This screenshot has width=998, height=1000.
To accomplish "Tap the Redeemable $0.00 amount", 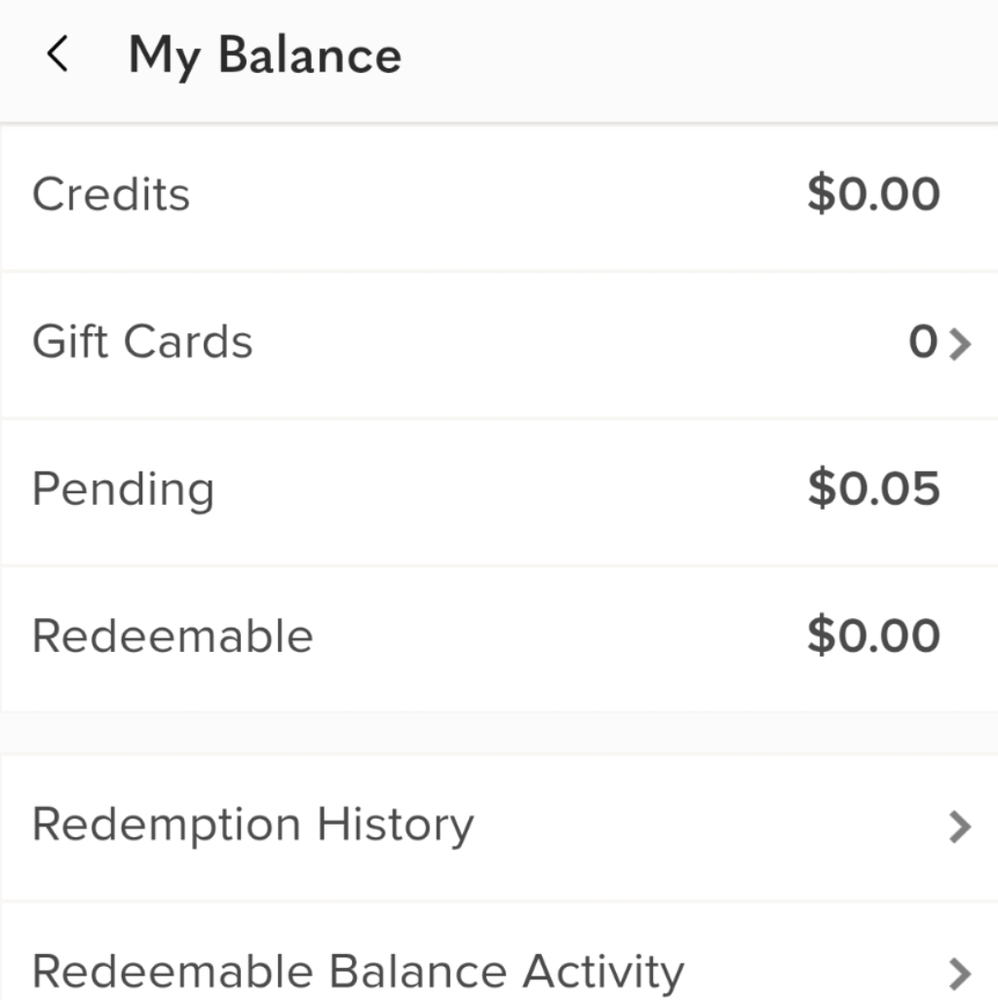I will pos(874,635).
